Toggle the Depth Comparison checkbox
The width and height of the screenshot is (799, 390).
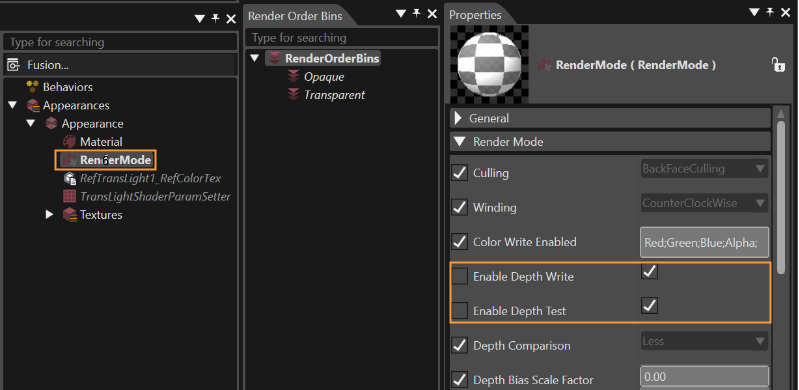click(460, 345)
